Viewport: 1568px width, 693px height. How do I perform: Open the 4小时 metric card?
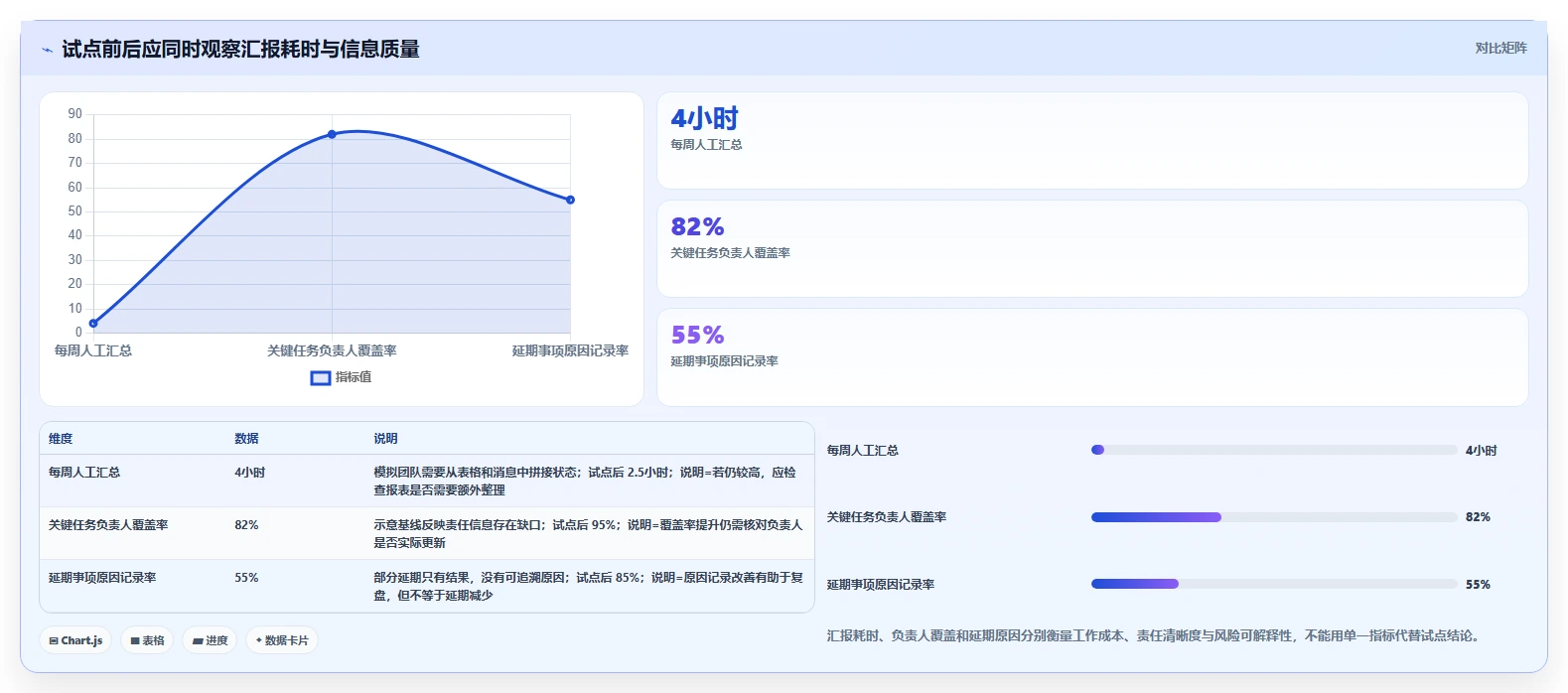click(x=1092, y=141)
